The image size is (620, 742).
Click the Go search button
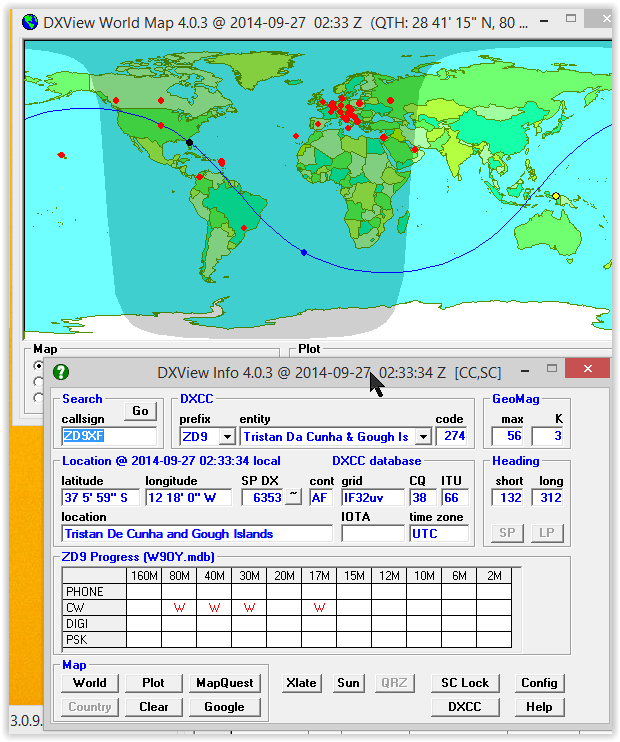tap(140, 411)
